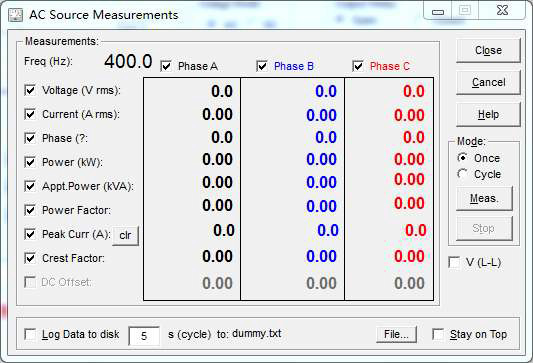Image resolution: width=533 pixels, height=363 pixels.
Task: Select the Once mode radio button
Action: coord(462,158)
